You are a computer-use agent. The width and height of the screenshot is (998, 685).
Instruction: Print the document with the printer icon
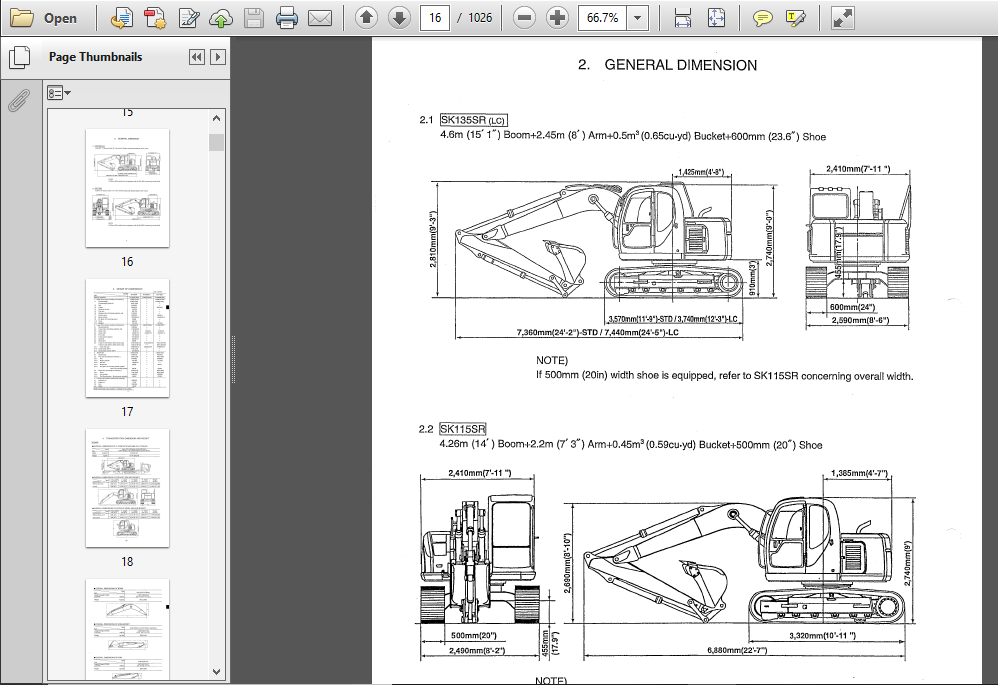pyautogui.click(x=286, y=18)
